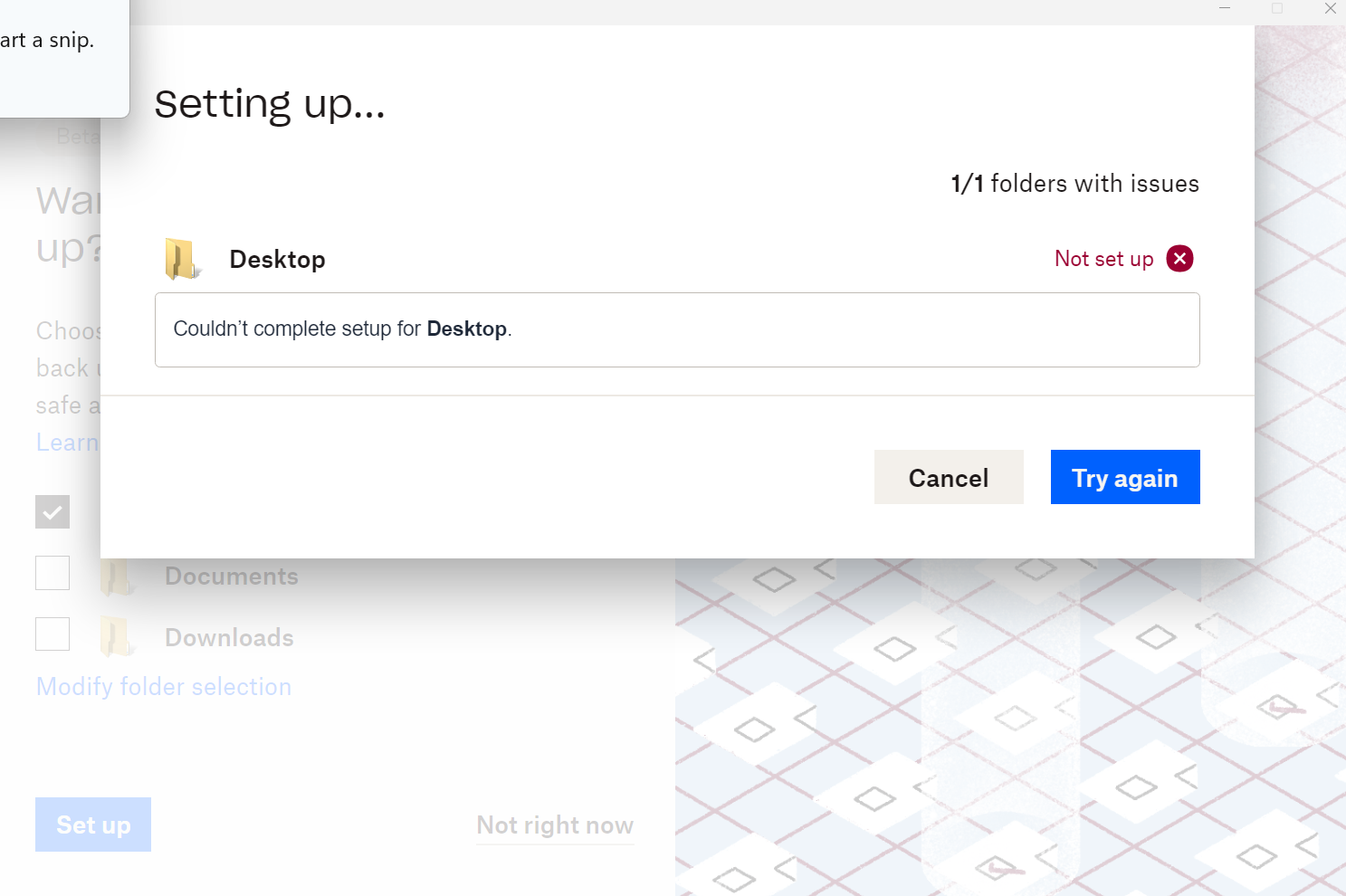Image resolution: width=1346 pixels, height=896 pixels.
Task: Dismiss the red 'Not set up' error badge
Action: point(1179,258)
